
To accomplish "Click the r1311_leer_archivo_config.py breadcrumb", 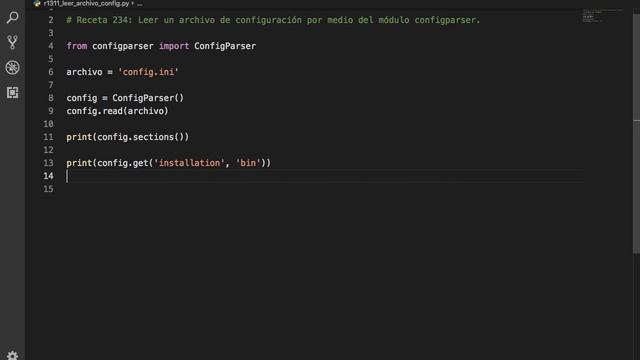I will 86,4.
